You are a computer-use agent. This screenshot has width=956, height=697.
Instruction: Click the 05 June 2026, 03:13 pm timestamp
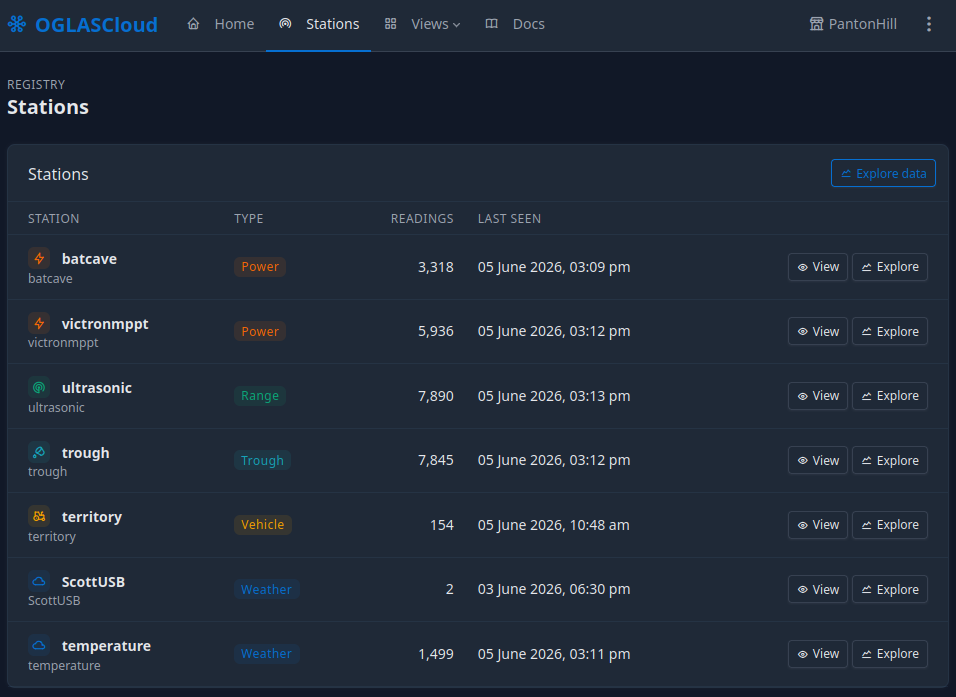pos(554,396)
